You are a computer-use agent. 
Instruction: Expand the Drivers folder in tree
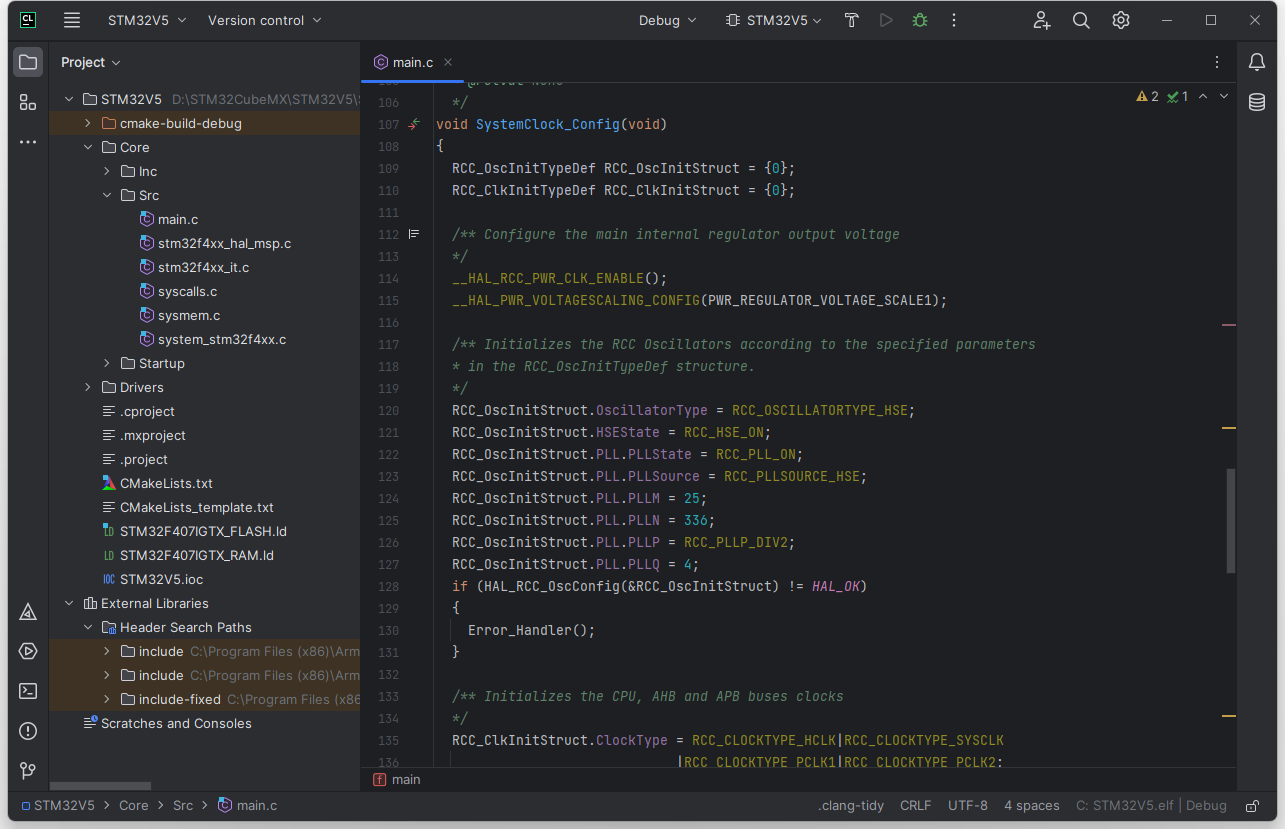88,388
